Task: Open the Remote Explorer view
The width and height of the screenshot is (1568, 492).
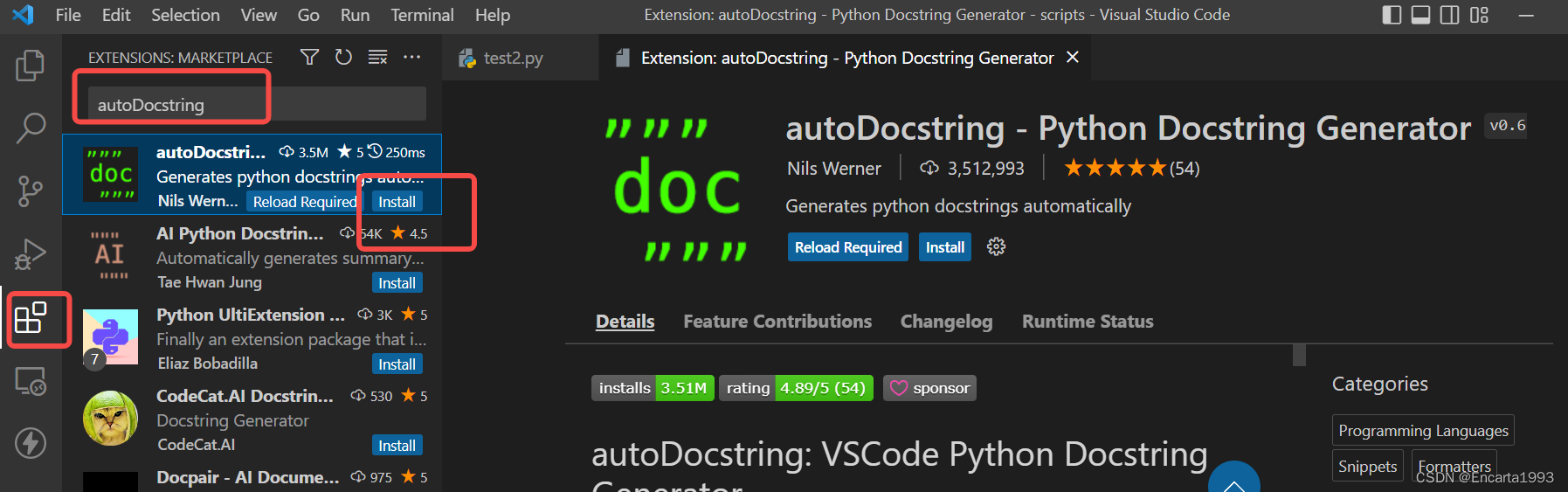Action: click(x=31, y=382)
